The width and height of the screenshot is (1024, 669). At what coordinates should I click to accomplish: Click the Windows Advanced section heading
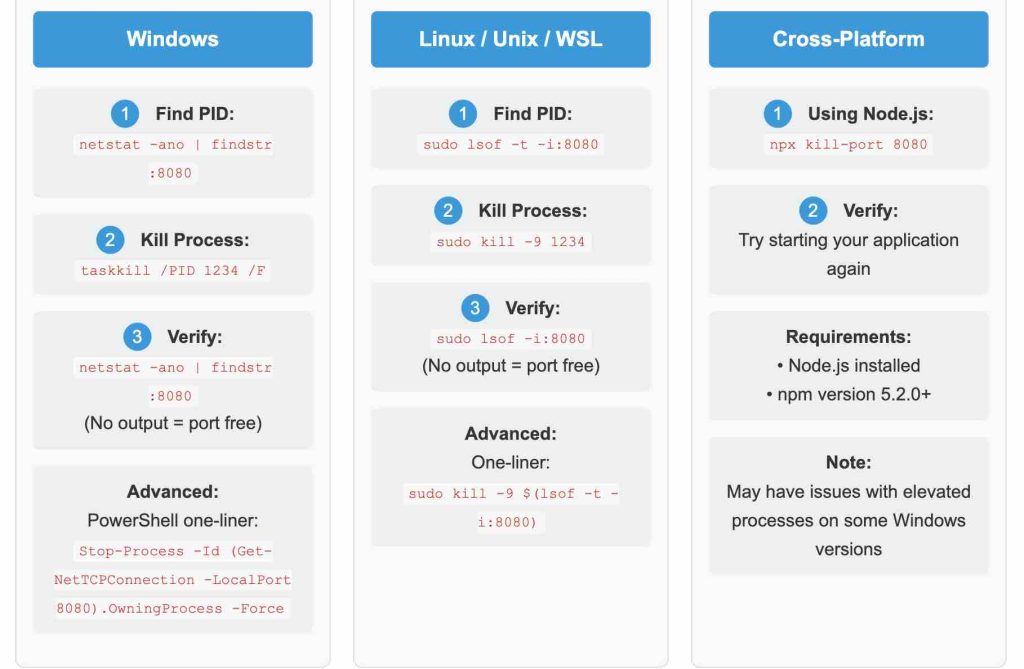172,492
